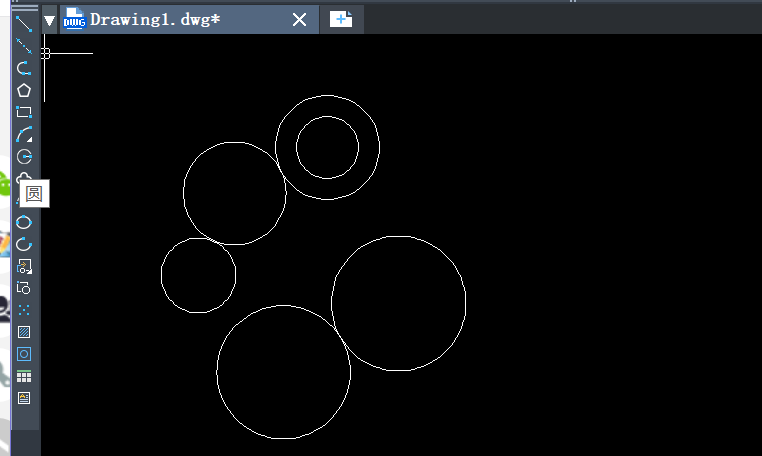Open the Table tool
This screenshot has width=762, height=456.
tap(24, 376)
